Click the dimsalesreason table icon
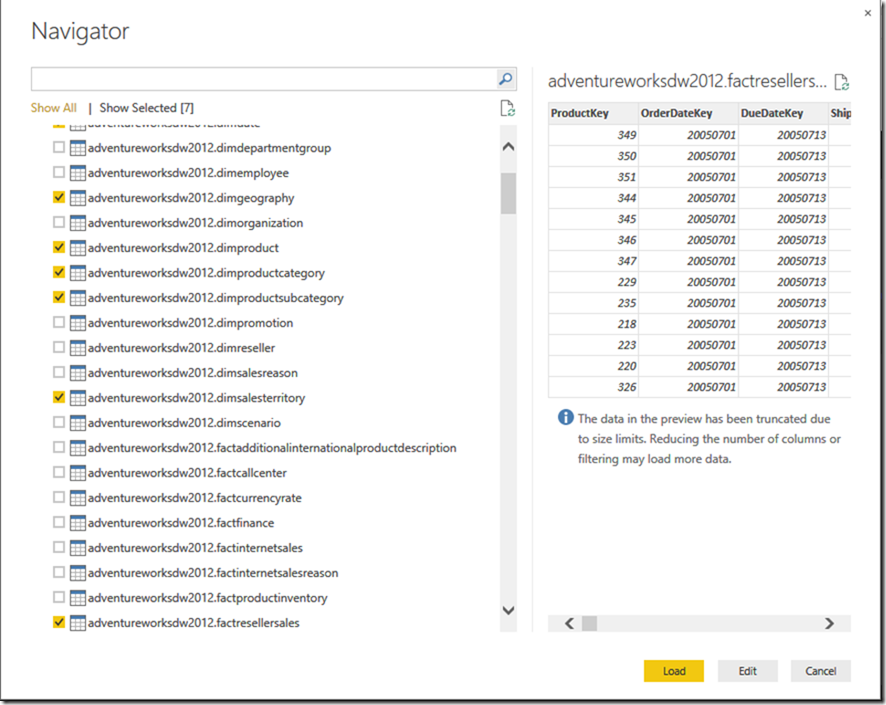 pyautogui.click(x=77, y=373)
